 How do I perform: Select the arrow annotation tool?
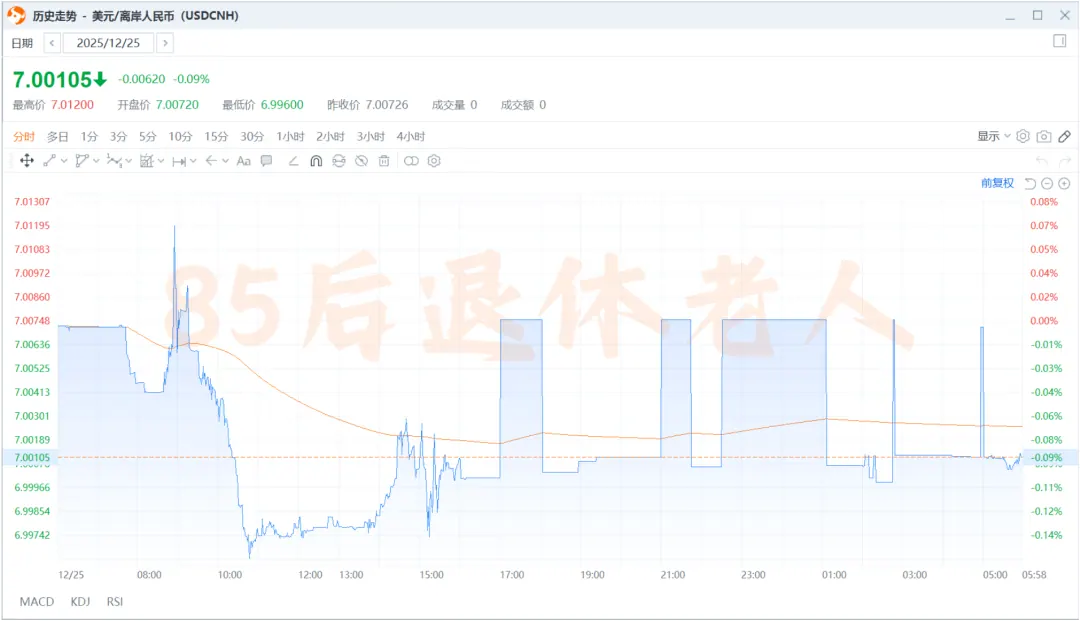[x=211, y=160]
